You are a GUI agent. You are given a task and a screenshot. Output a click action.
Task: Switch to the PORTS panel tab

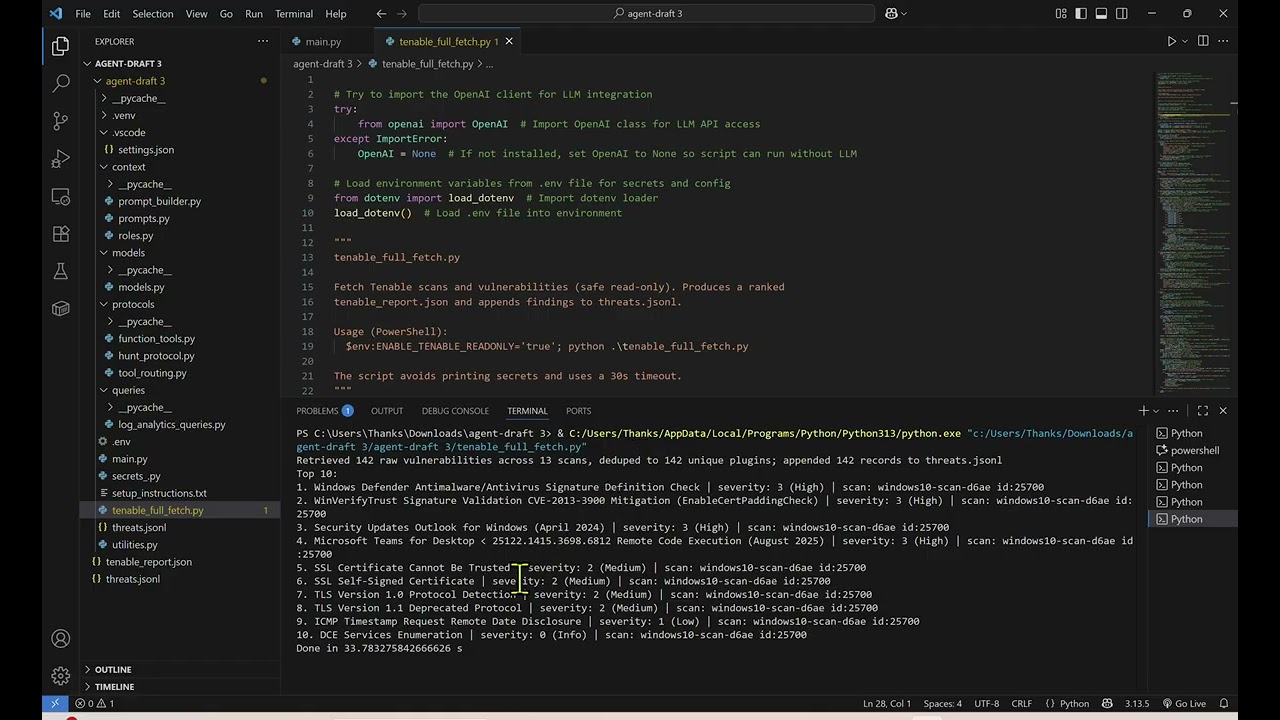tap(578, 411)
